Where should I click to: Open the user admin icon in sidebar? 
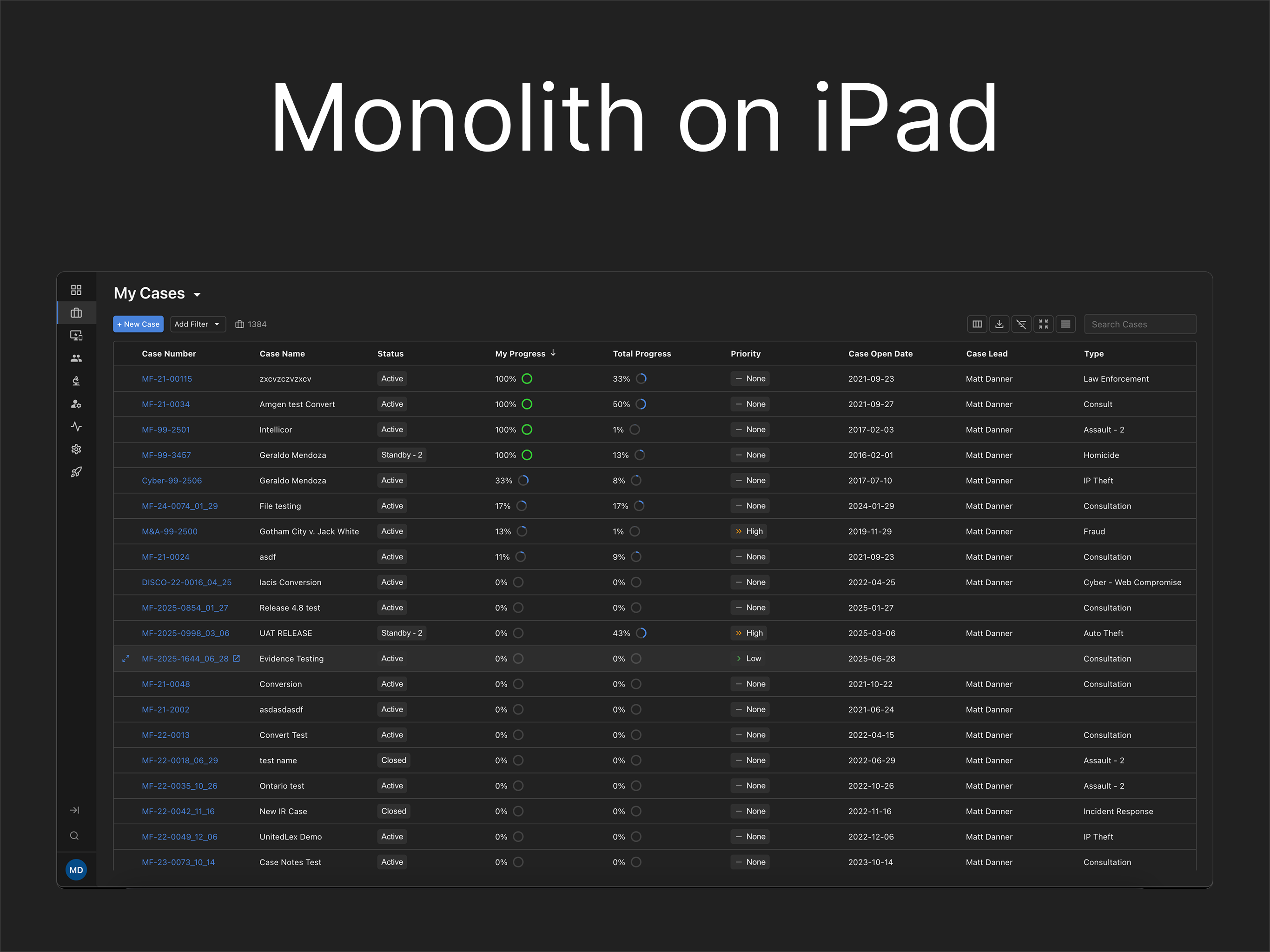tap(76, 404)
